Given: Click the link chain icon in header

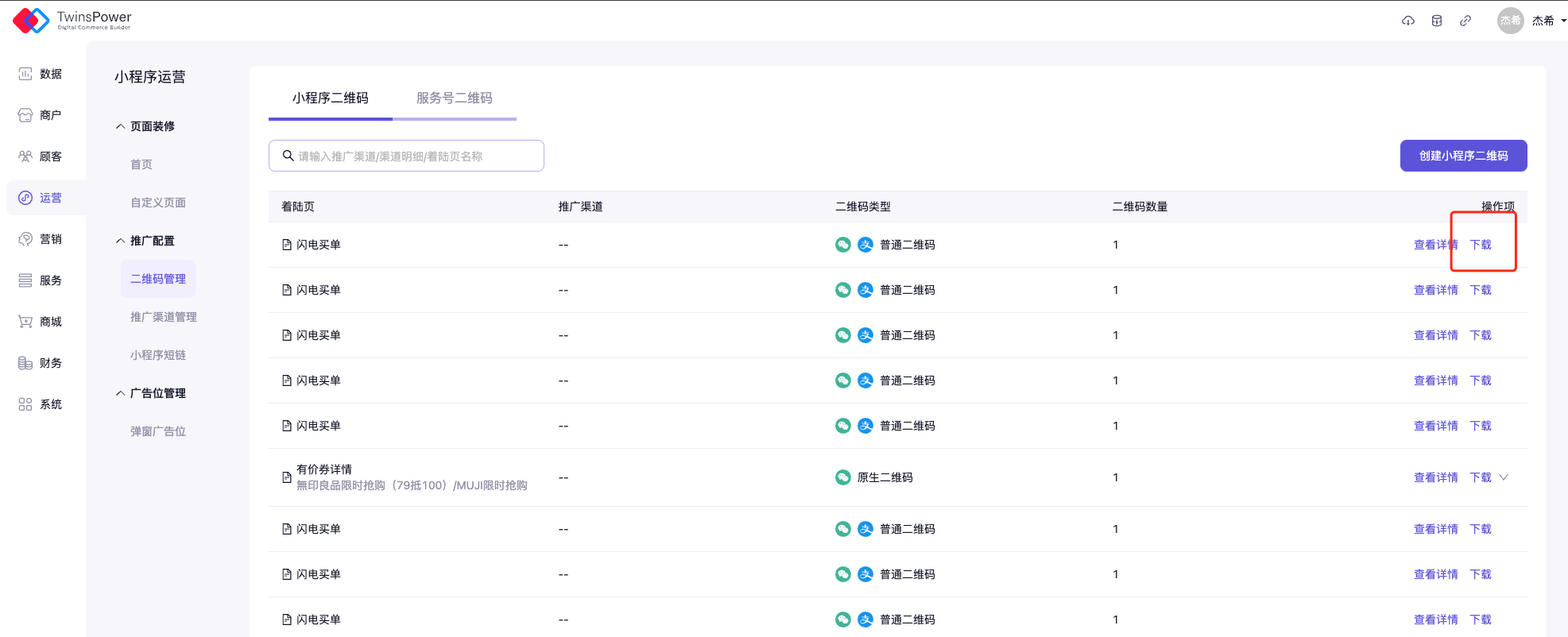Looking at the screenshot, I should click(1465, 21).
